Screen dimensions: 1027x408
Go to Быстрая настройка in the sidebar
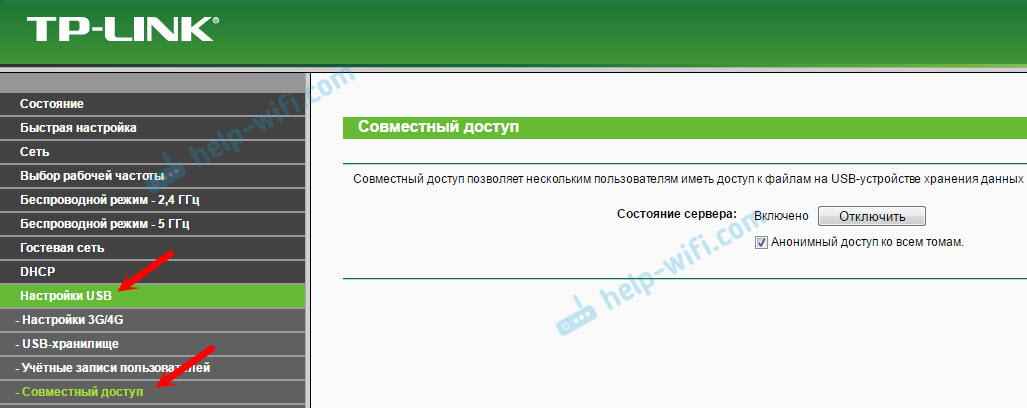pos(78,128)
